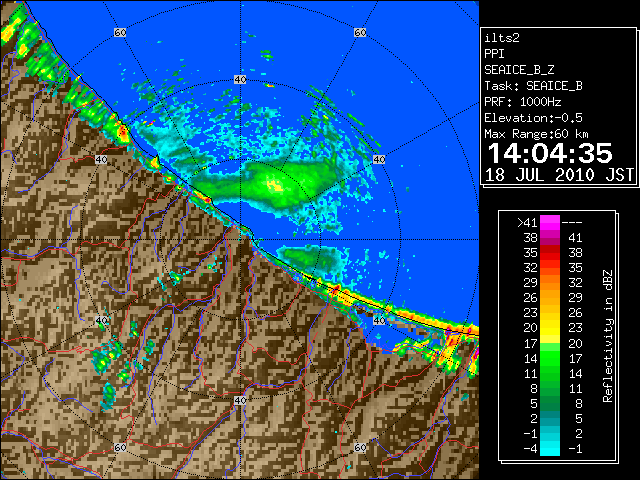Viewport: 640px width, 480px height.
Task: Click the '41' legend label beside magenta band
Action: (x=575, y=238)
